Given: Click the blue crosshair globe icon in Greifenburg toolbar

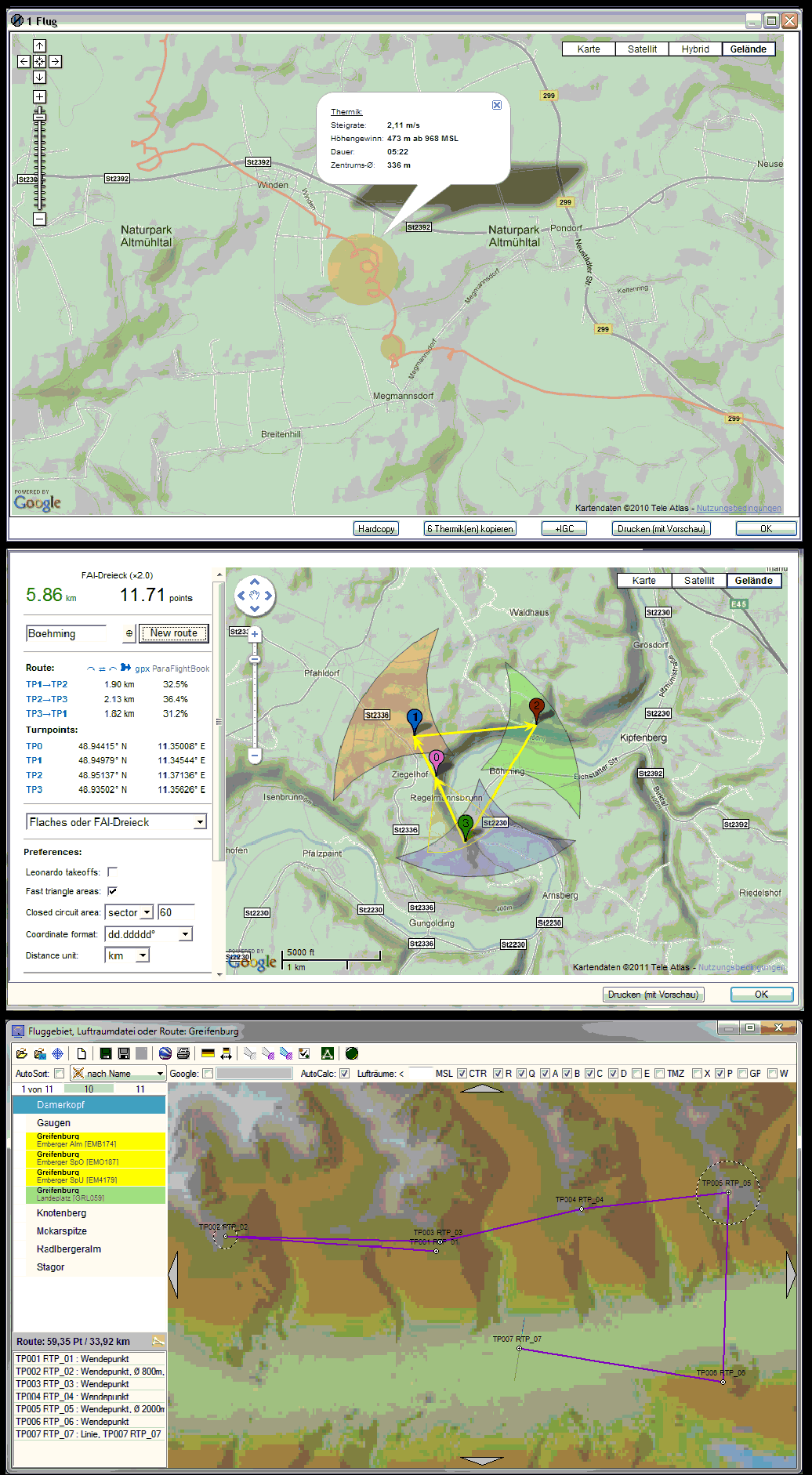Looking at the screenshot, I should click(57, 1053).
